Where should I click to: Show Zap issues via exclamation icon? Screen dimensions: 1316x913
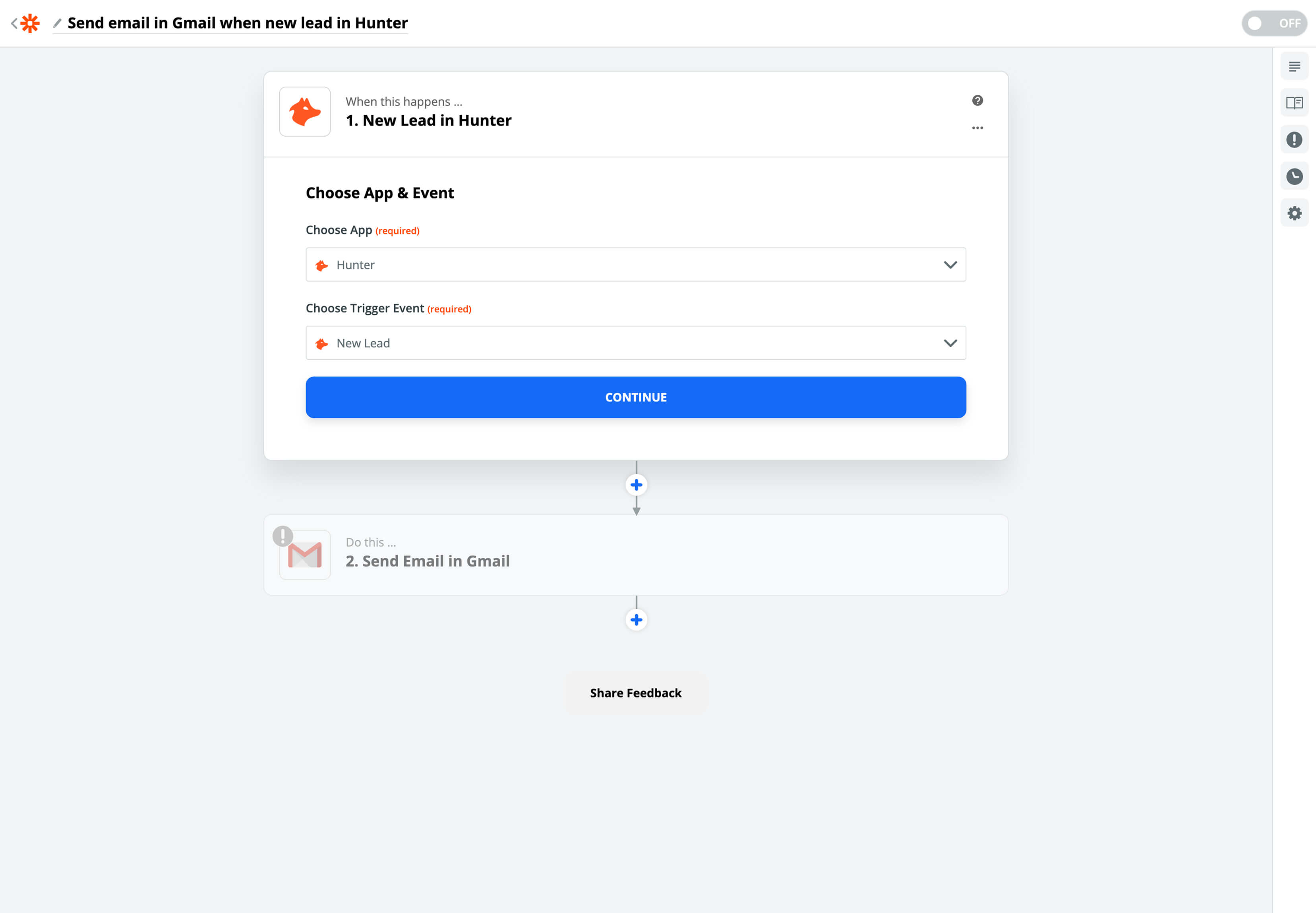click(x=1294, y=139)
